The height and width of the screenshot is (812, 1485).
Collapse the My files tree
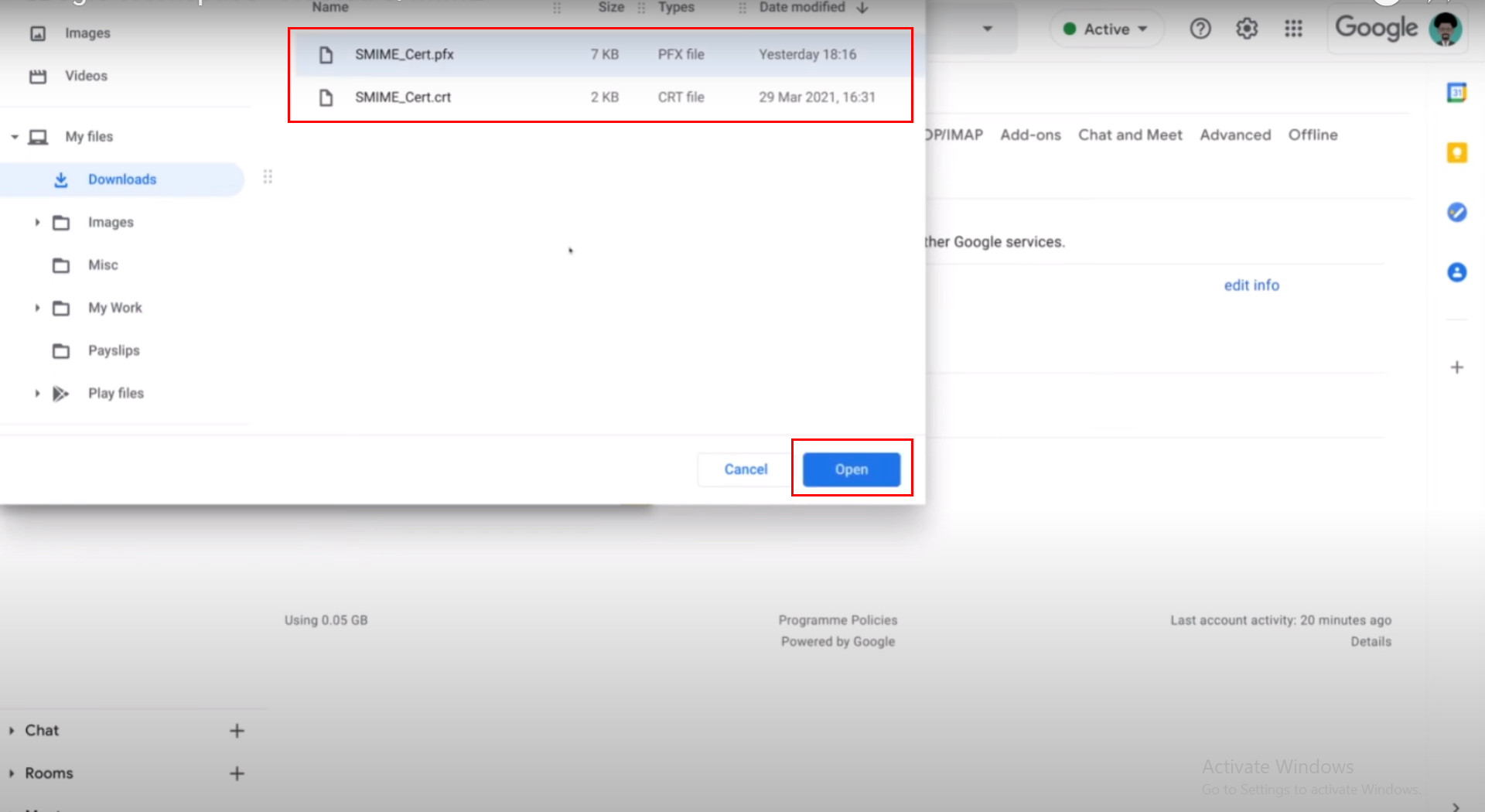point(15,137)
